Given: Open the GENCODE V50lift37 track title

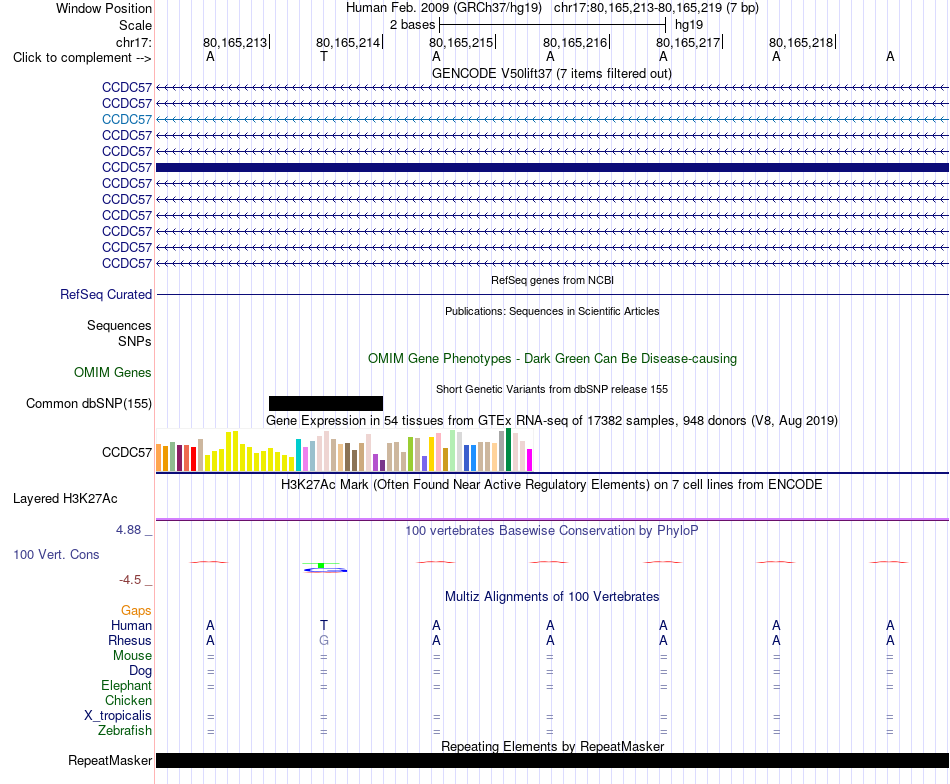Looking at the screenshot, I should tap(551, 73).
